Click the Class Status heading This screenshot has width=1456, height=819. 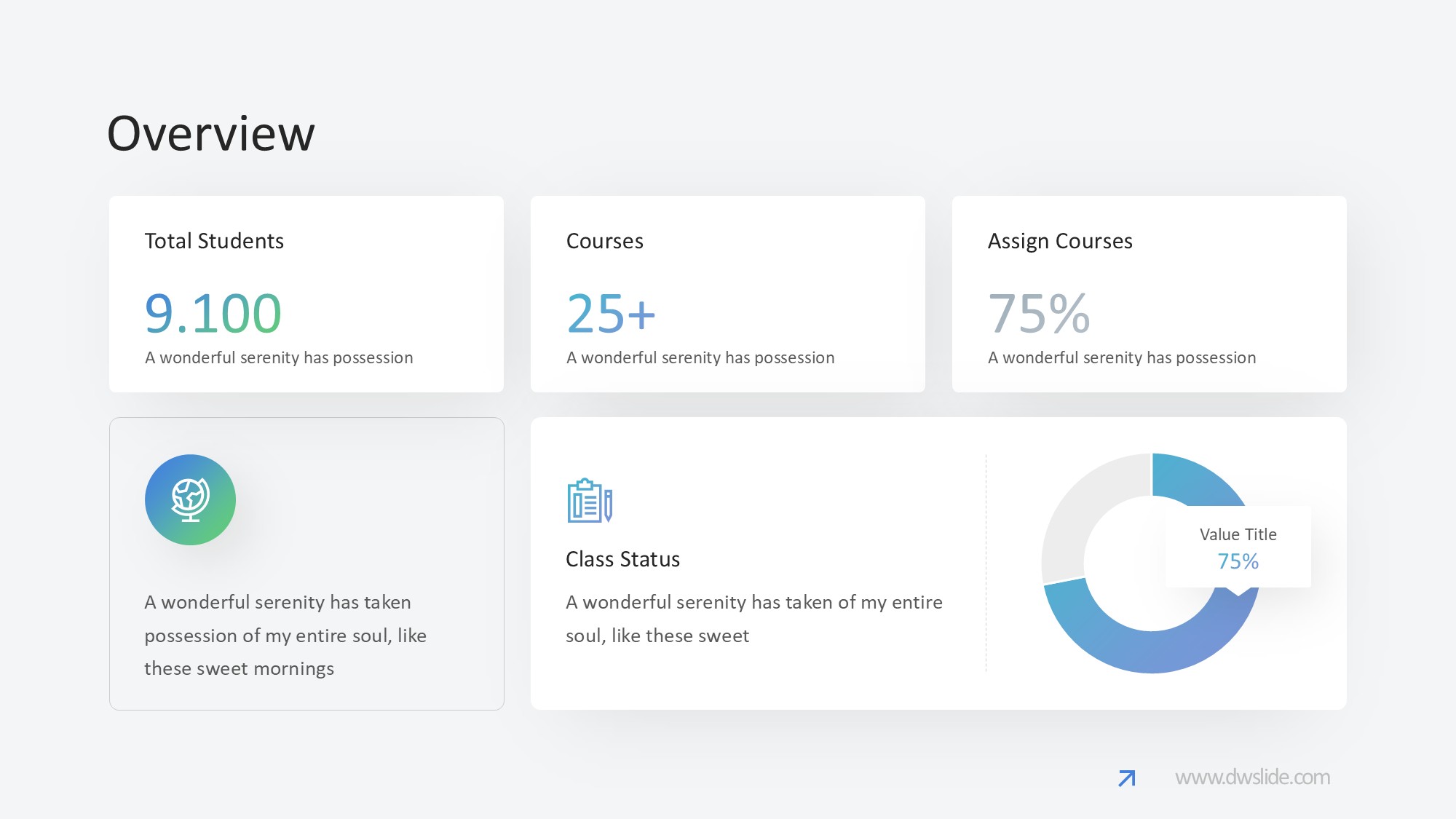point(622,559)
